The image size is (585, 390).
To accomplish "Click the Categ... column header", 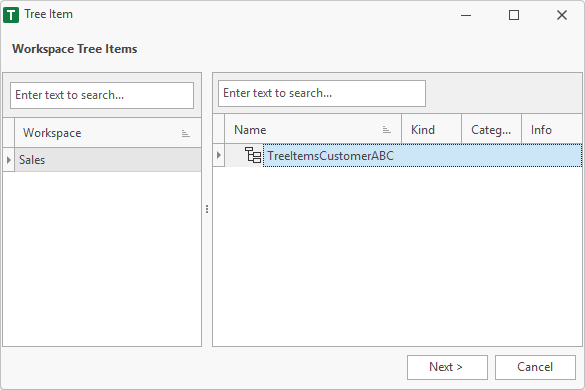I will [491, 130].
